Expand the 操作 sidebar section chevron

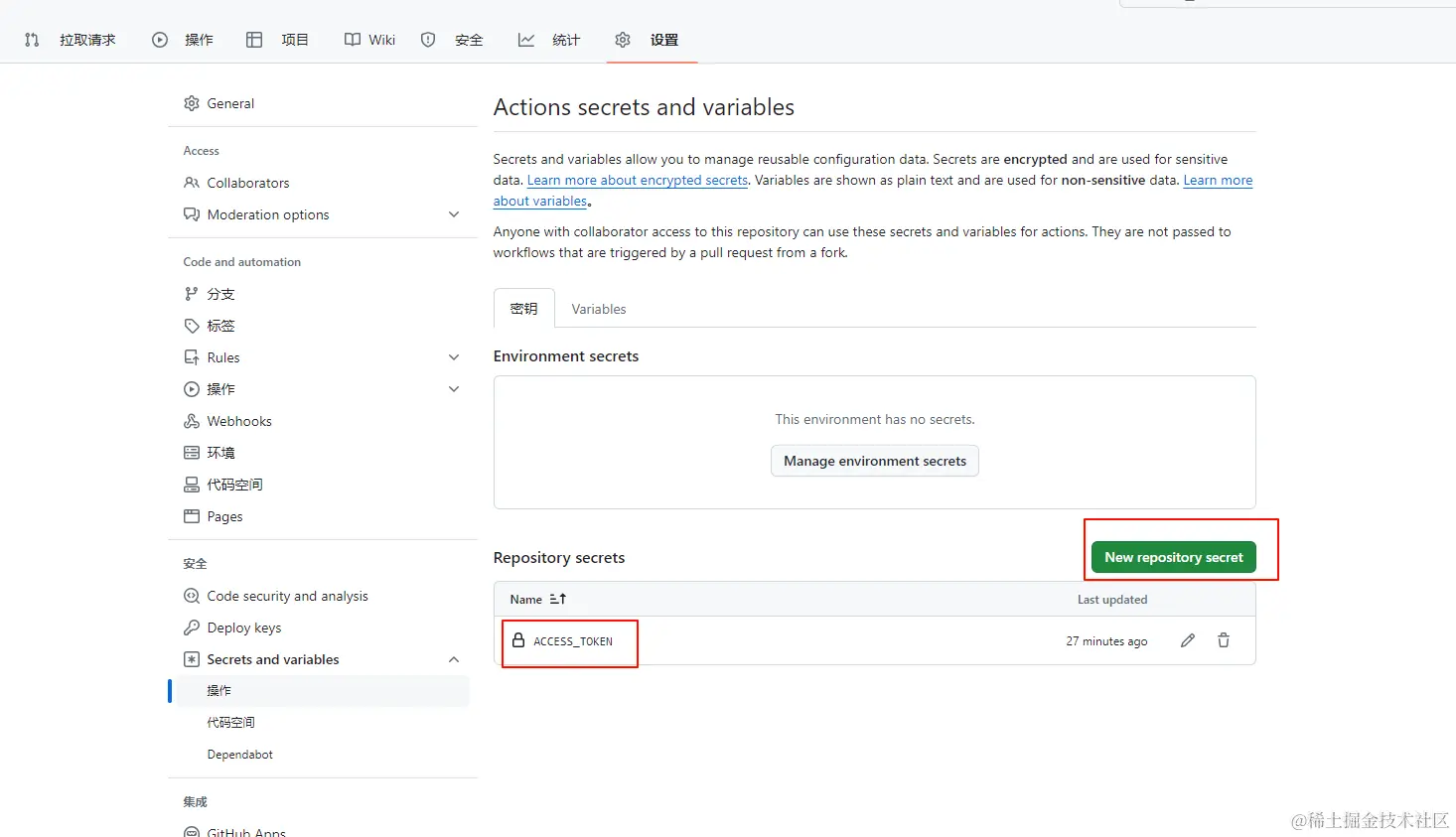(454, 389)
